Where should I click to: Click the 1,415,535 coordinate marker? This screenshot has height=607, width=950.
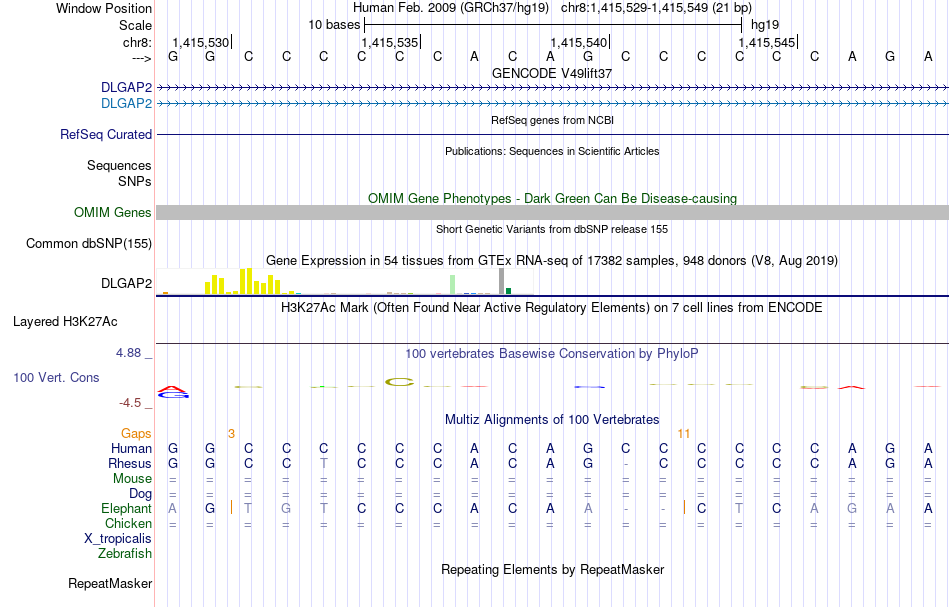[390, 42]
